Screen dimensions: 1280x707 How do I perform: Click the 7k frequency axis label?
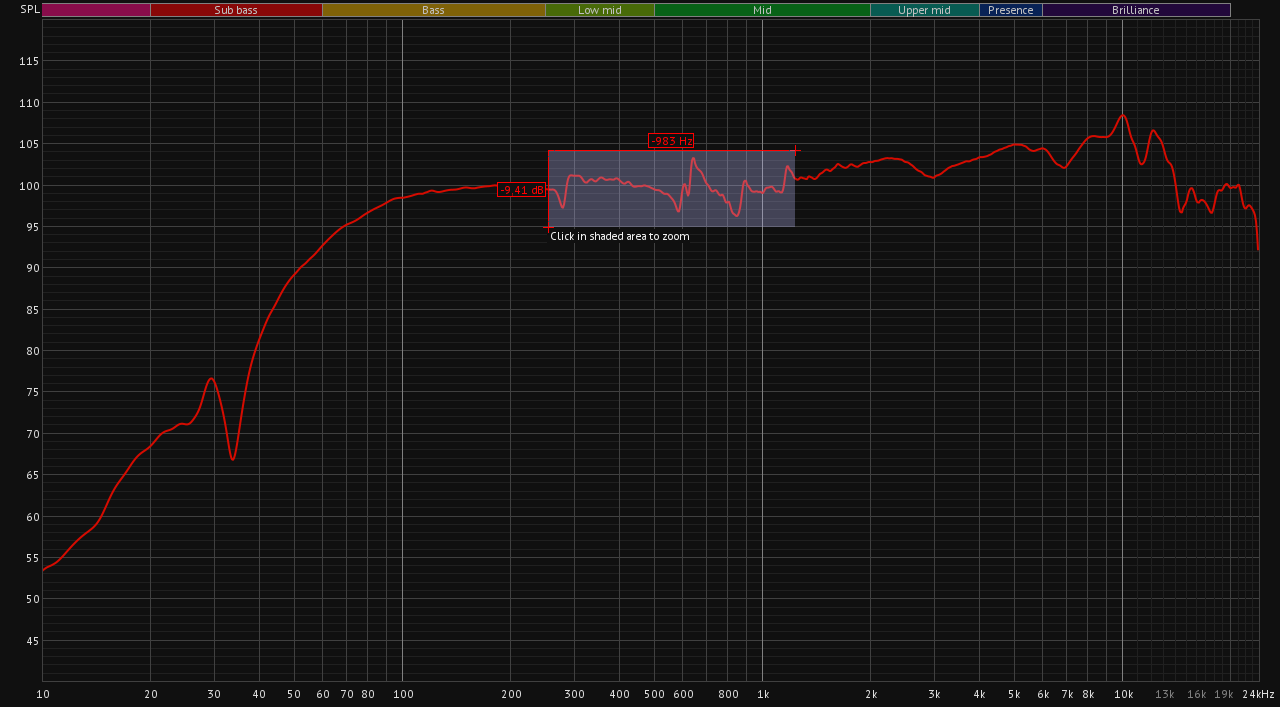[x=1067, y=694]
